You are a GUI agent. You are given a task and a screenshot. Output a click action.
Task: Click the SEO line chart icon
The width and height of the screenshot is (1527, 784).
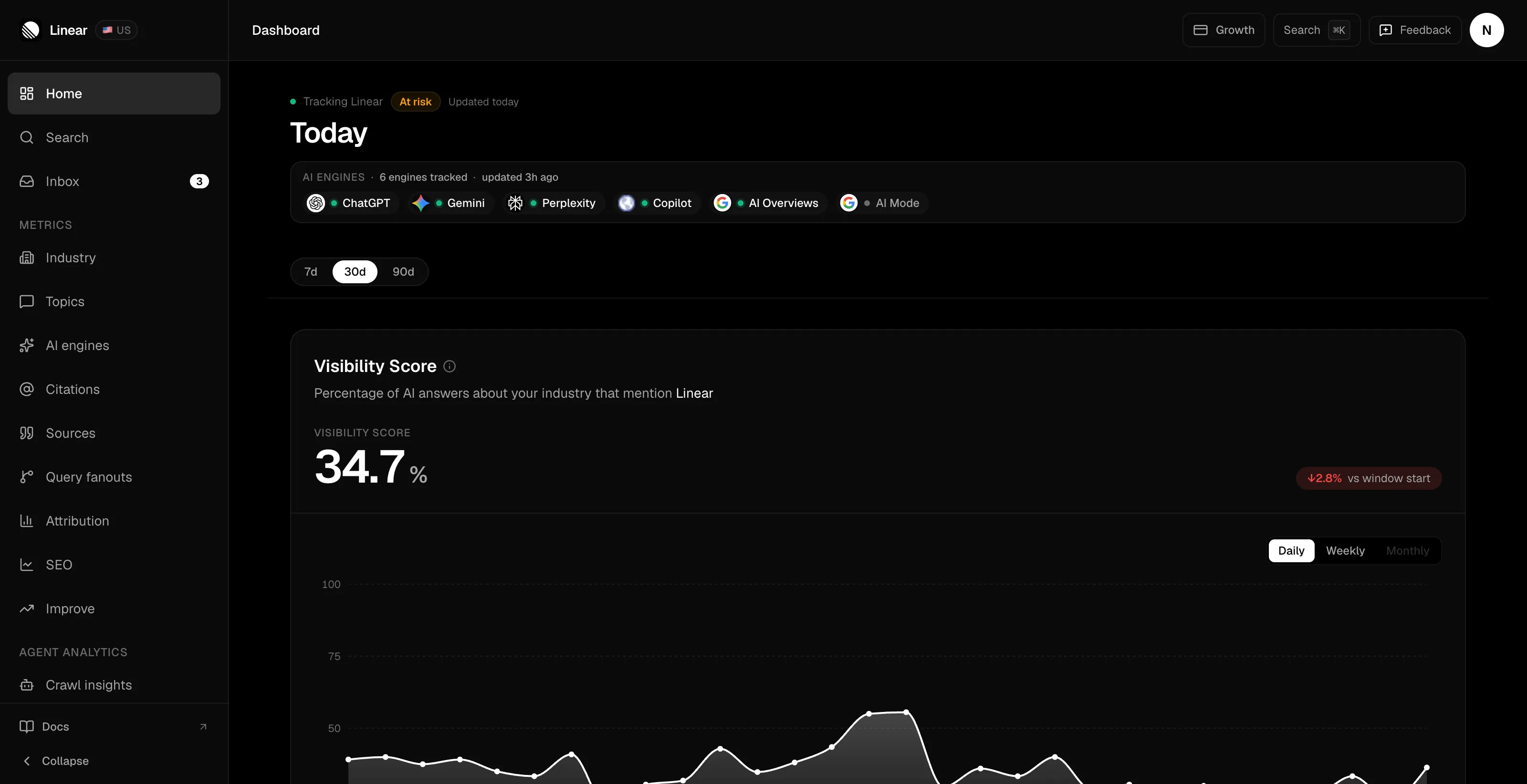pos(27,565)
